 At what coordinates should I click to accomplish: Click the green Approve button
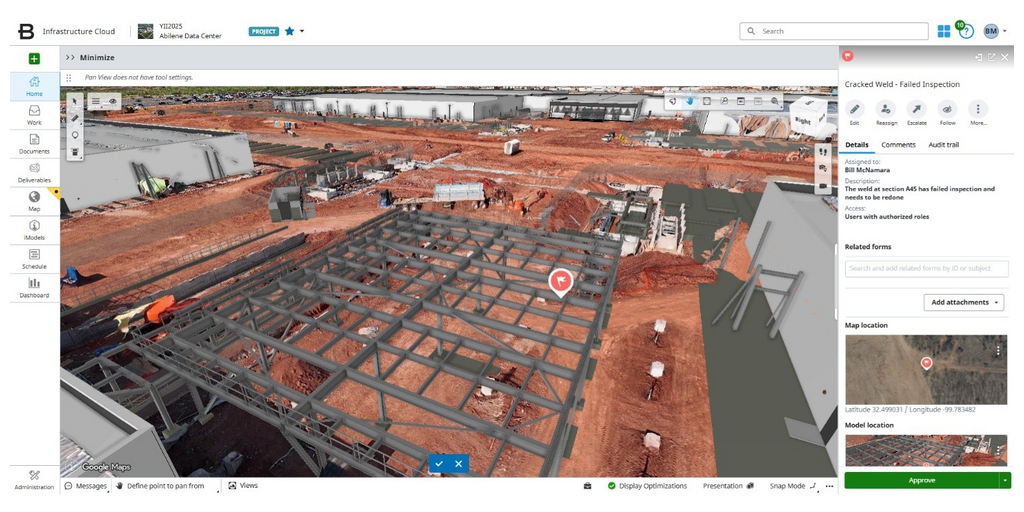point(921,480)
